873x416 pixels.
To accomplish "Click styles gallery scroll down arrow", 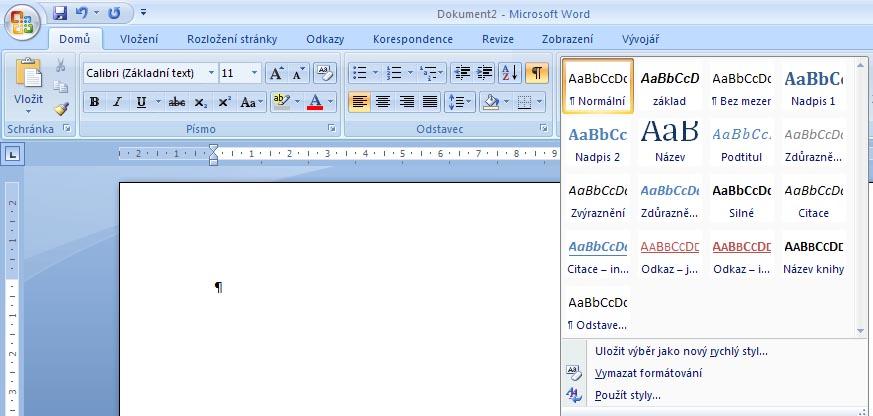I will click(860, 331).
